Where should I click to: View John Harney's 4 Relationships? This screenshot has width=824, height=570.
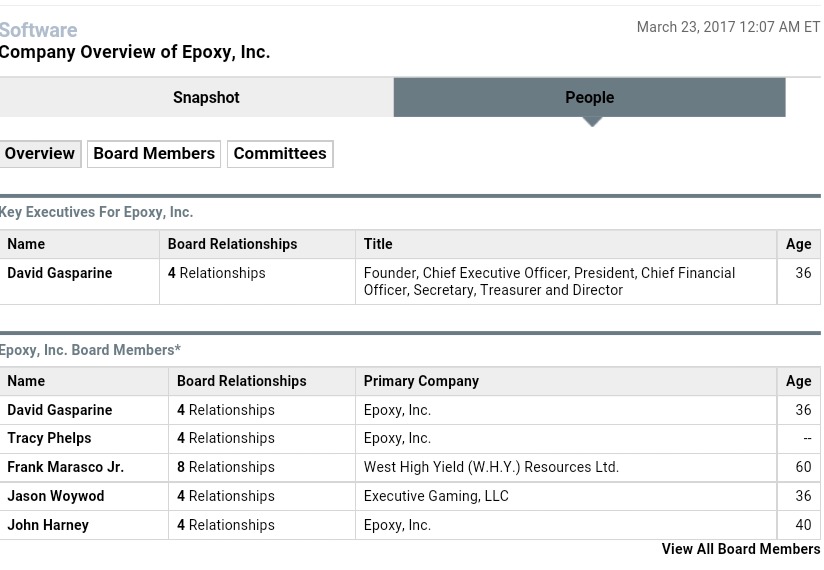(x=225, y=525)
